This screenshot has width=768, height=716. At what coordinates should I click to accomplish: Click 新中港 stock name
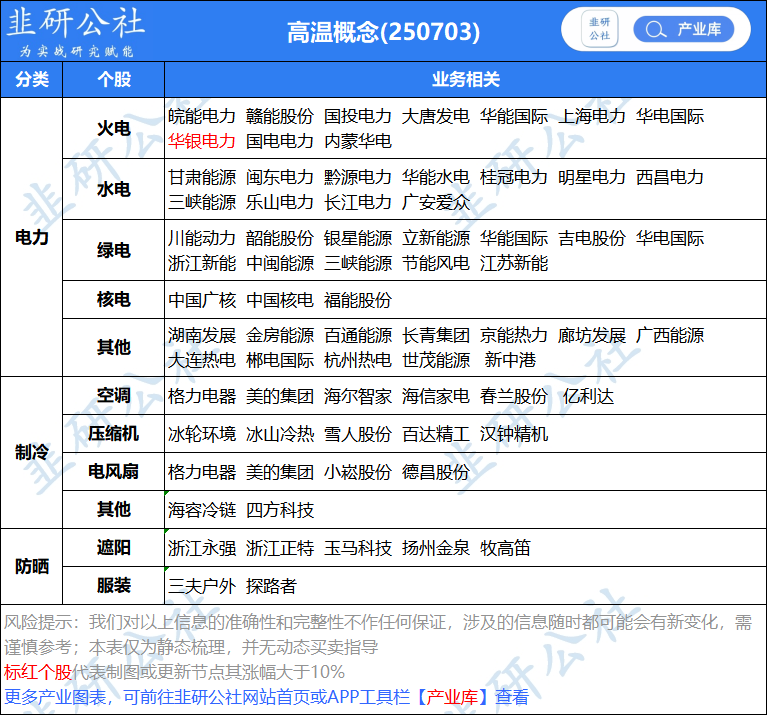[x=510, y=360]
